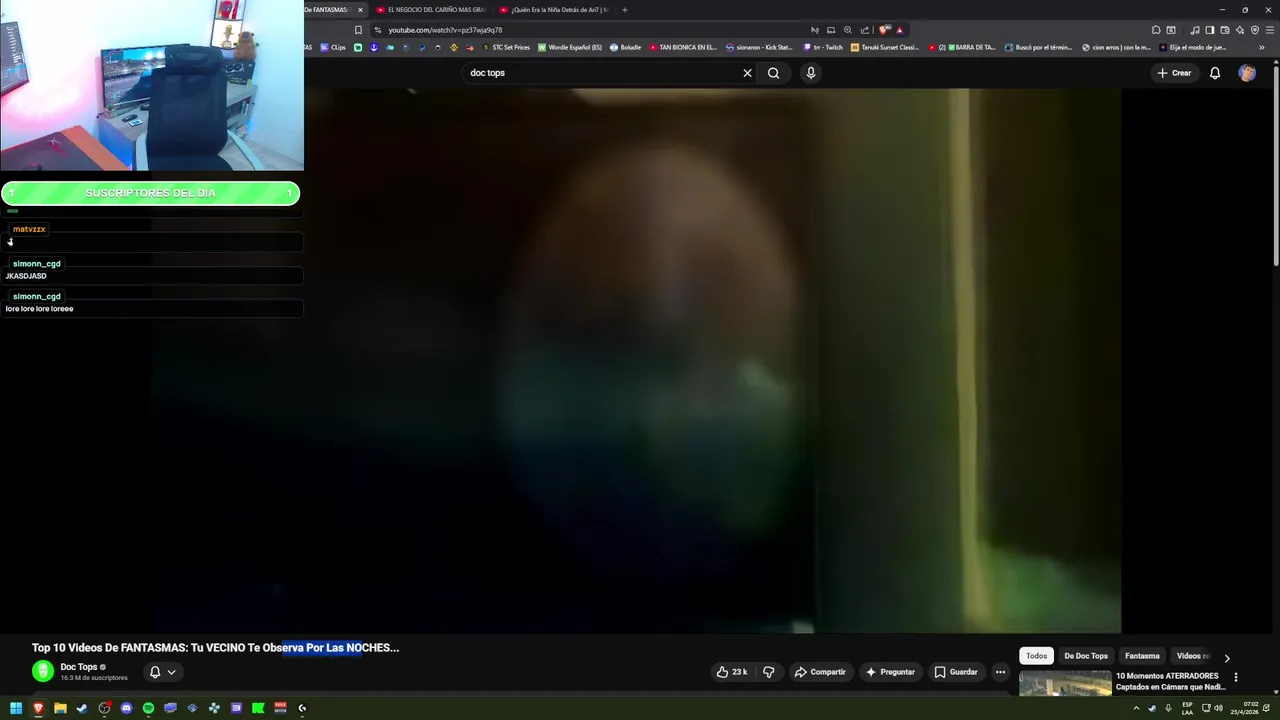Open Brave Shields lion icon
Image resolution: width=1280 pixels, height=720 pixels.
pyautogui.click(x=884, y=30)
